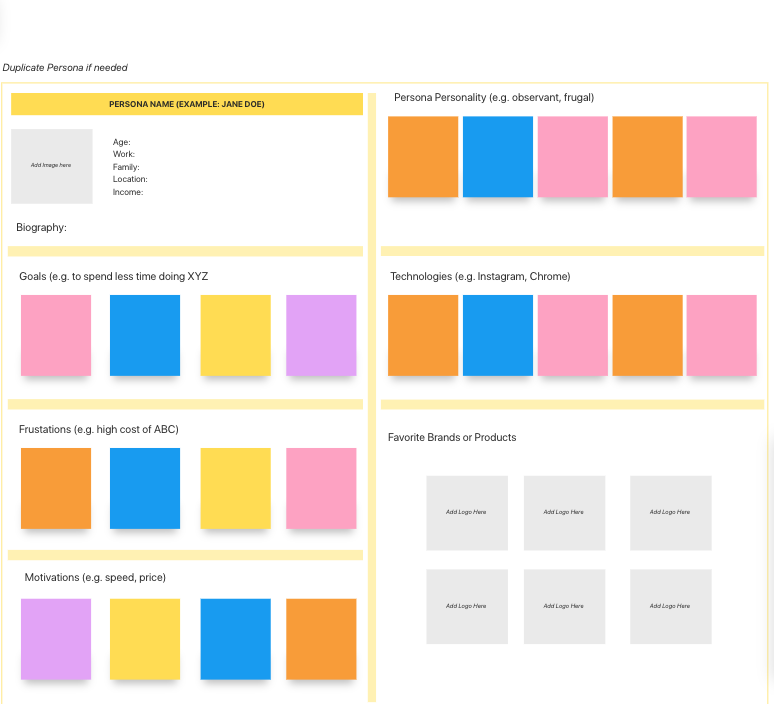This screenshot has width=774, height=704.
Task: Select the Motivations heading text
Action: 95,578
